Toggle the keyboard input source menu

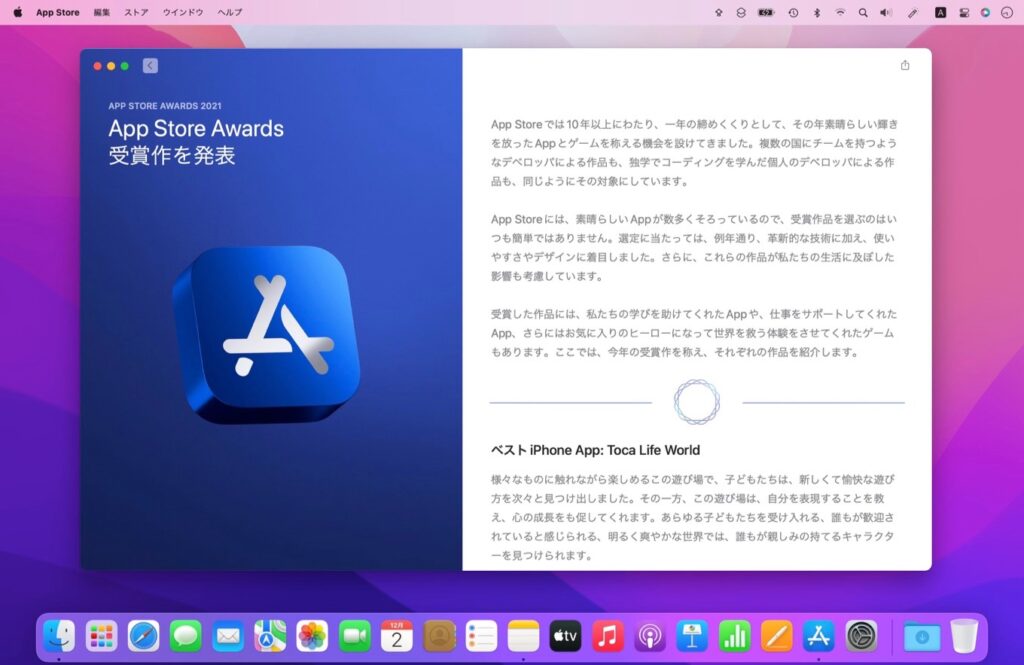tap(942, 12)
